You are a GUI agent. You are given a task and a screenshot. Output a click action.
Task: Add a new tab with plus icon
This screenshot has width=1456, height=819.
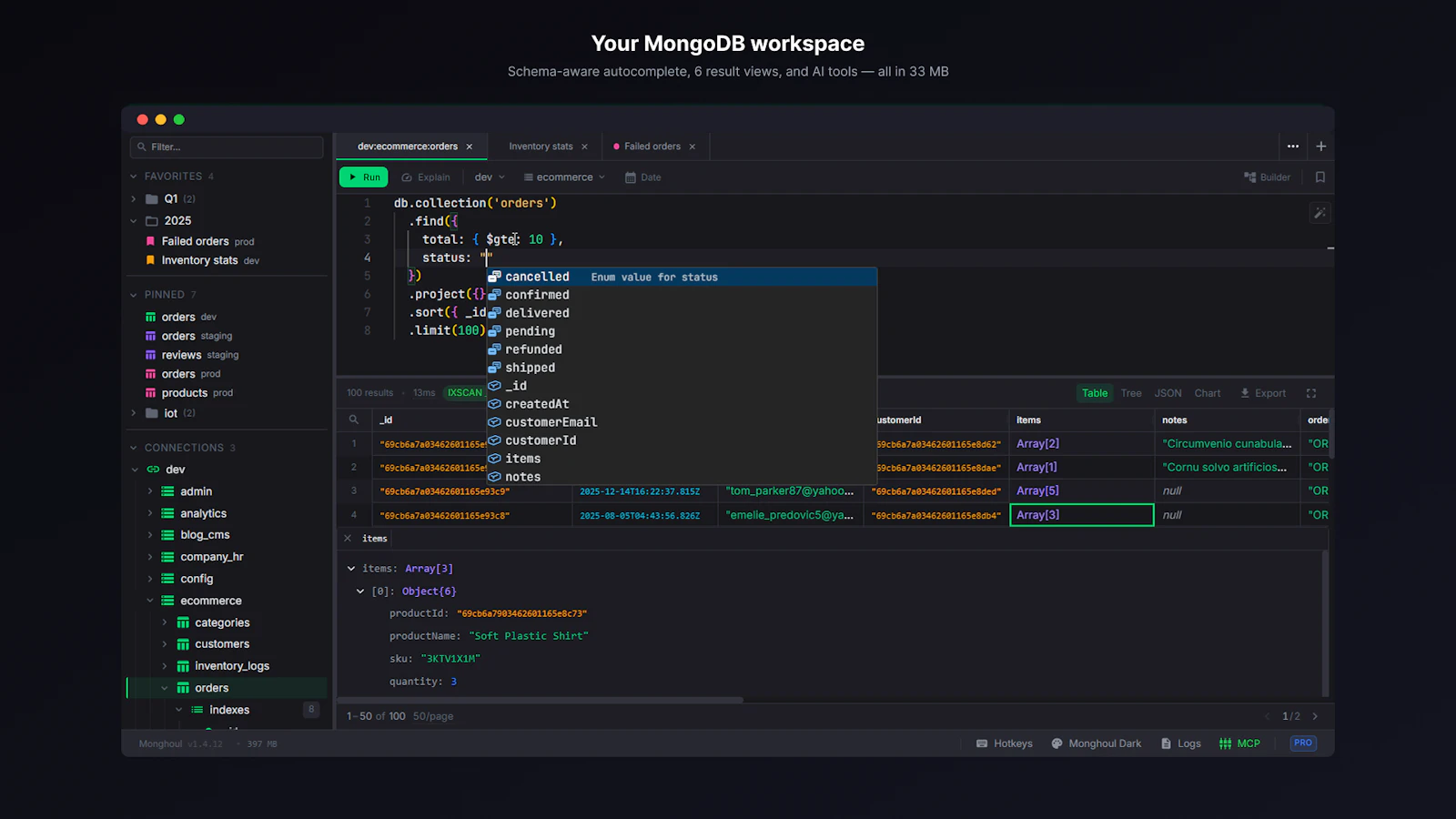coord(1321,147)
